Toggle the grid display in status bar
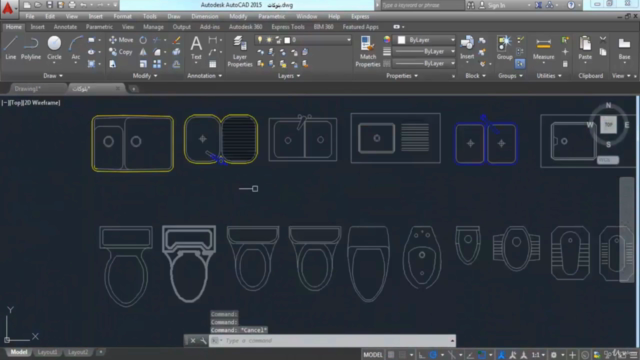 [x=391, y=355]
